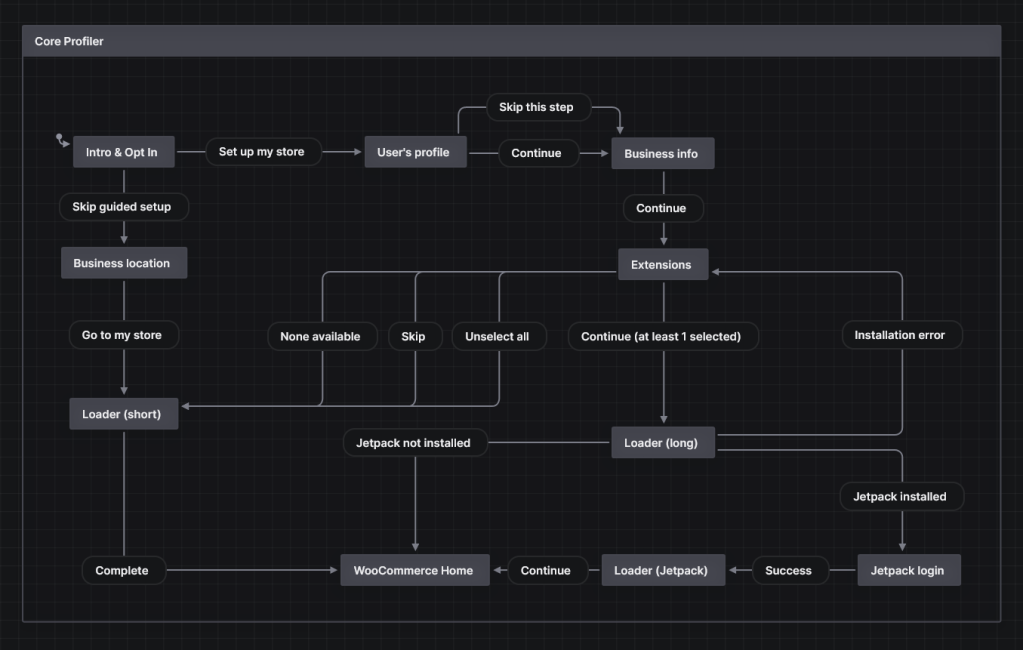Click the Jetpack not installed label

[415, 442]
